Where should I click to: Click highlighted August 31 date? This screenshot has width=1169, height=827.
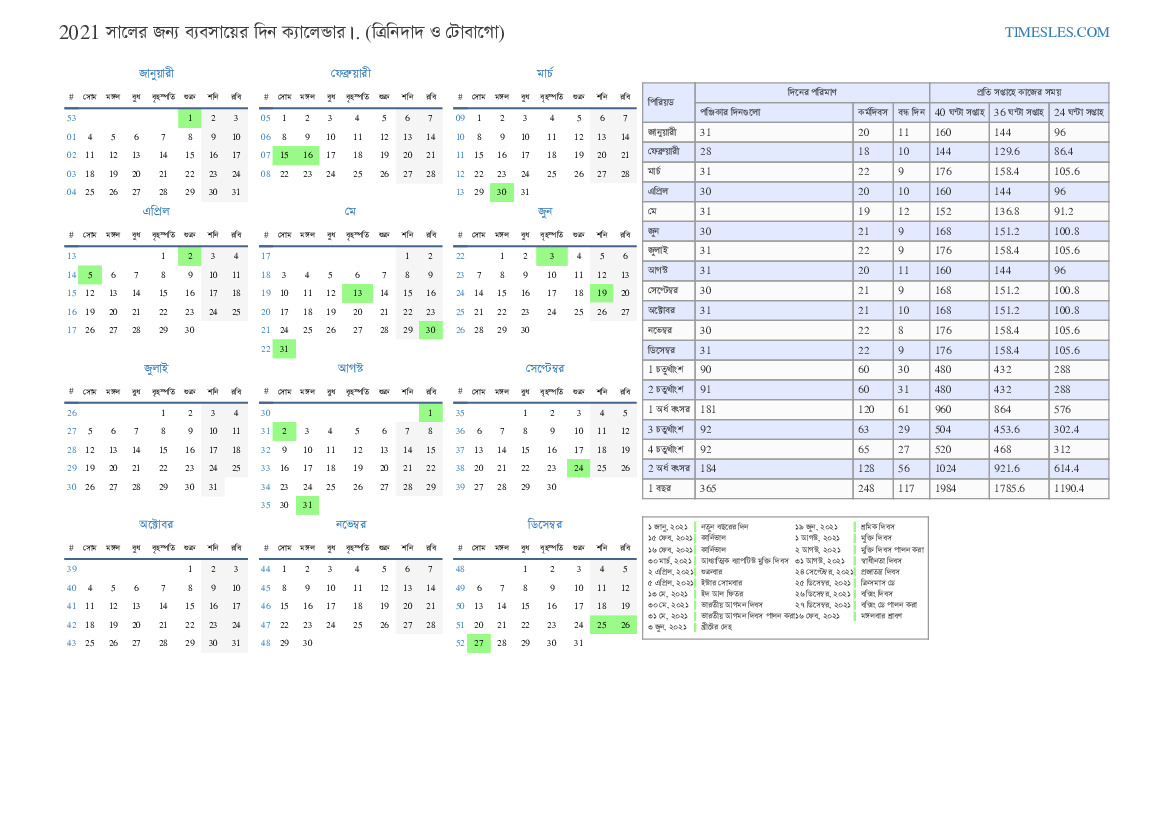[308, 505]
